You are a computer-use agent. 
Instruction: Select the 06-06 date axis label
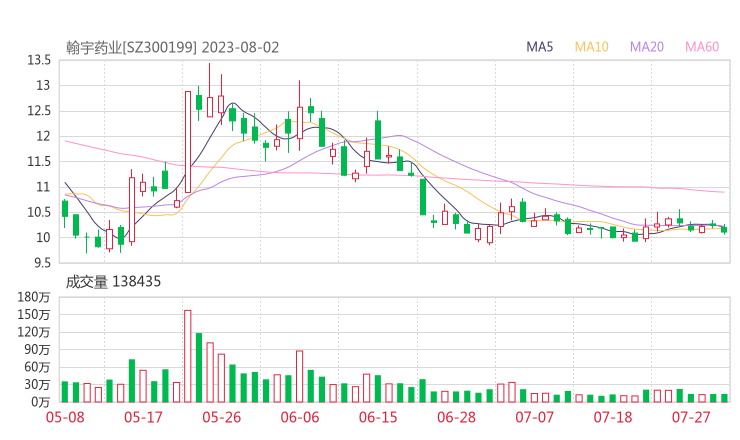300,417
